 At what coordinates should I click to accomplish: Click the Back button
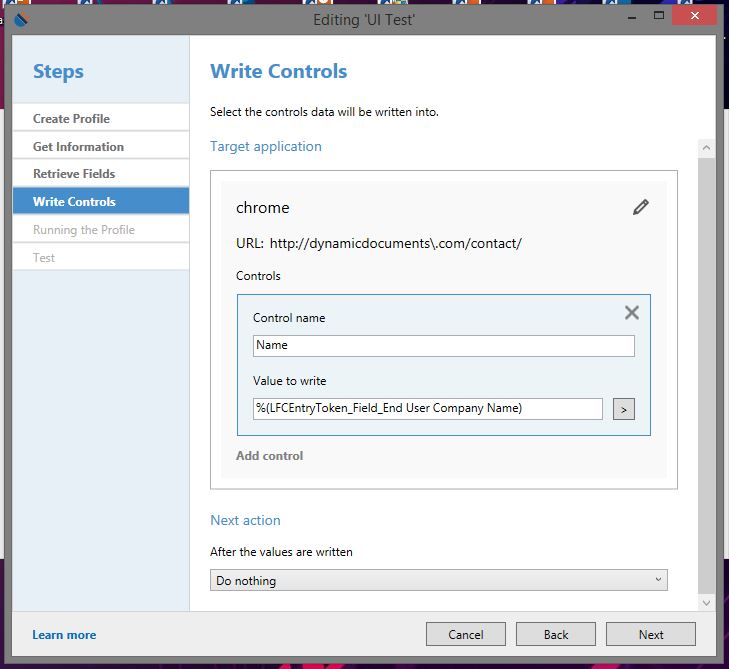pos(556,635)
